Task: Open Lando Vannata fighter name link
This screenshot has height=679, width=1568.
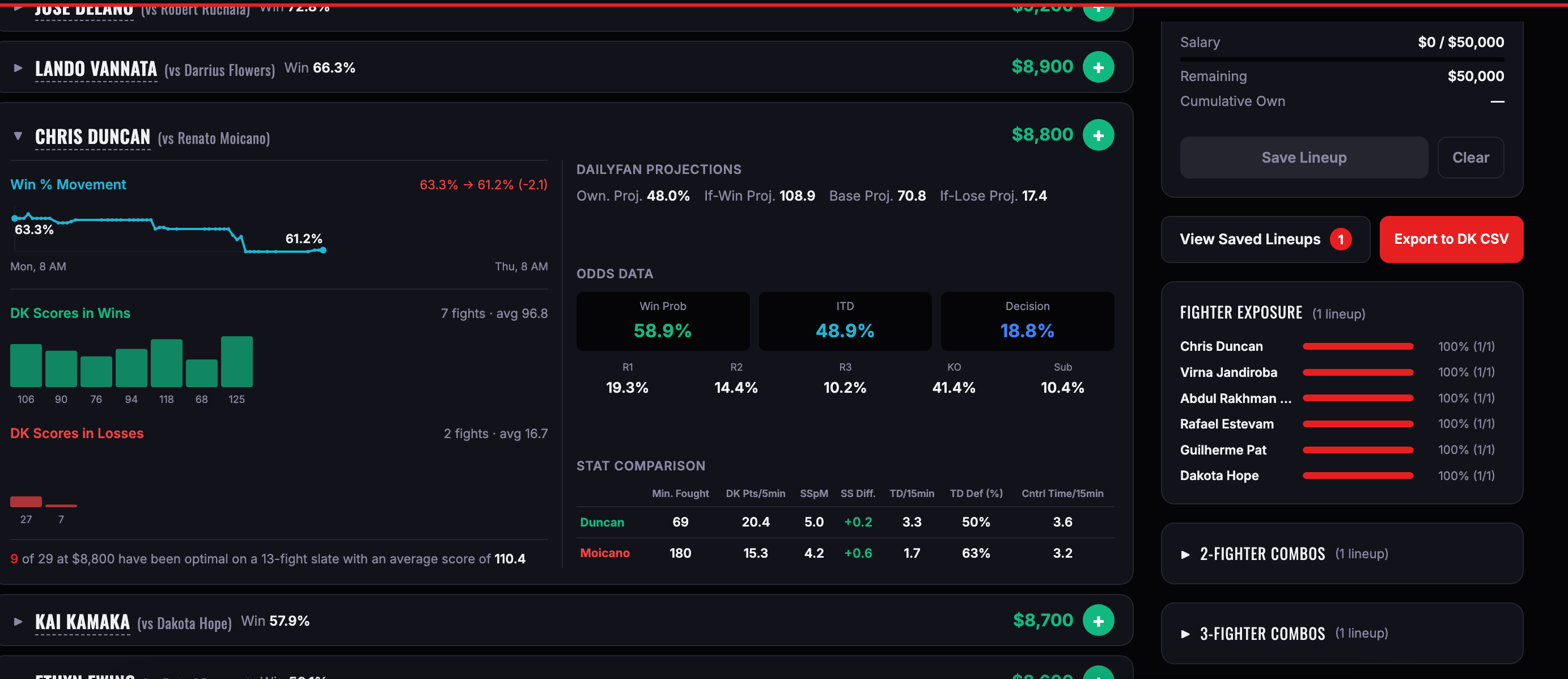Action: 96,69
